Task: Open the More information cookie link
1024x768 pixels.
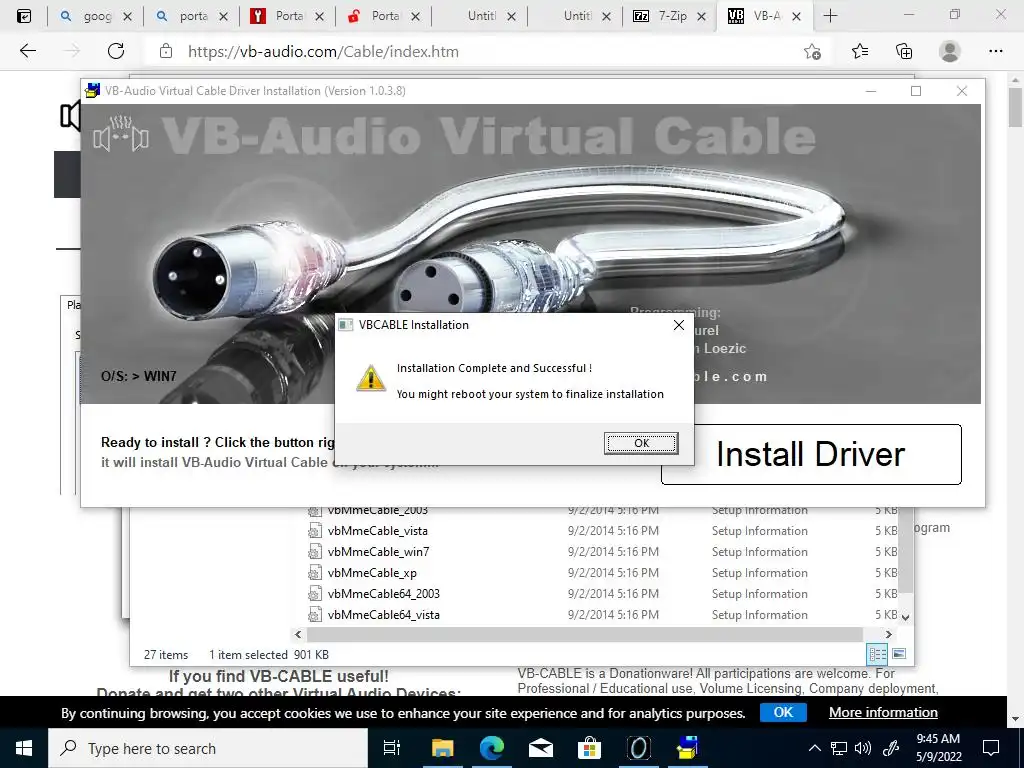Action: point(883,712)
